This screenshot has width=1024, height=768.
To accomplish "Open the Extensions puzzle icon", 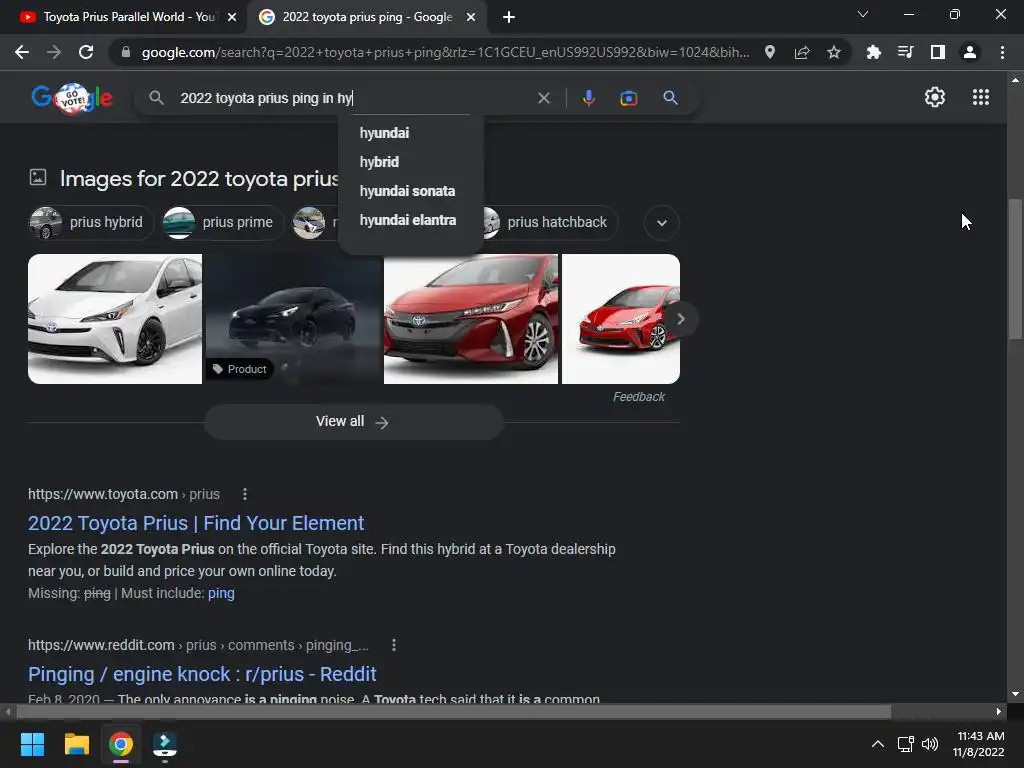I will pyautogui.click(x=873, y=52).
